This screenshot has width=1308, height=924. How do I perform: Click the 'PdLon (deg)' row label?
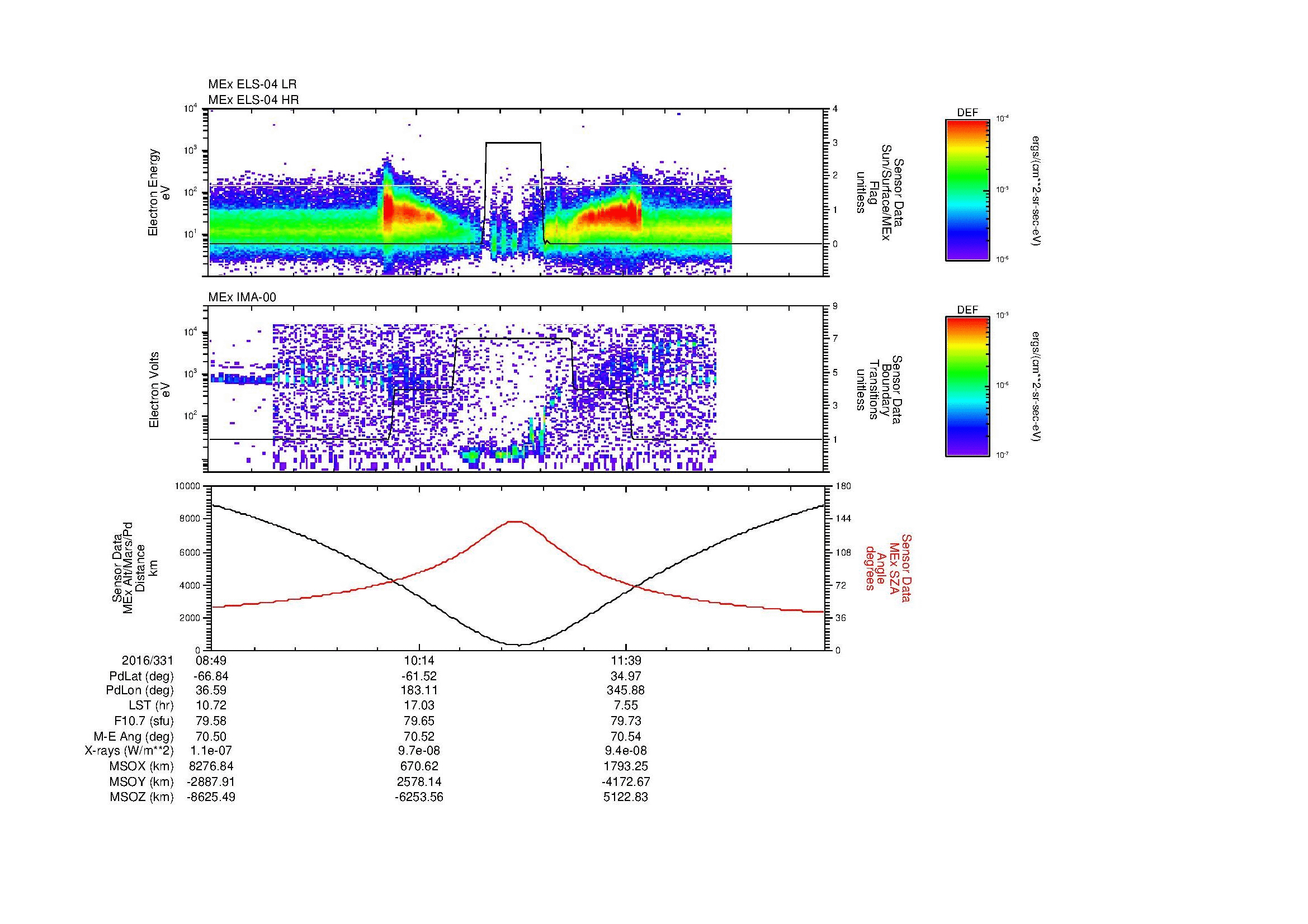pyautogui.click(x=141, y=690)
